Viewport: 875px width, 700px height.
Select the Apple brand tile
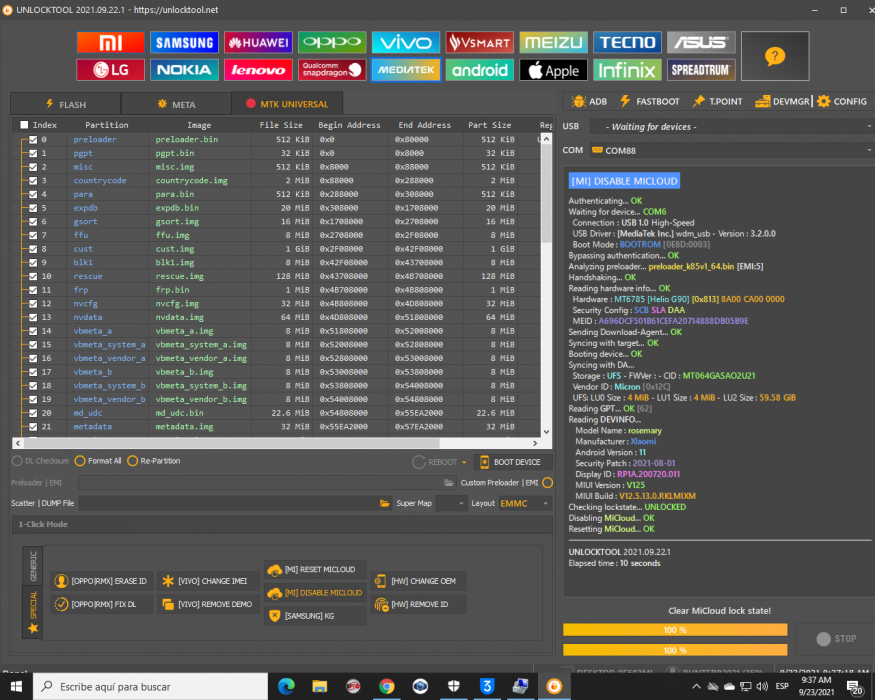tap(553, 70)
